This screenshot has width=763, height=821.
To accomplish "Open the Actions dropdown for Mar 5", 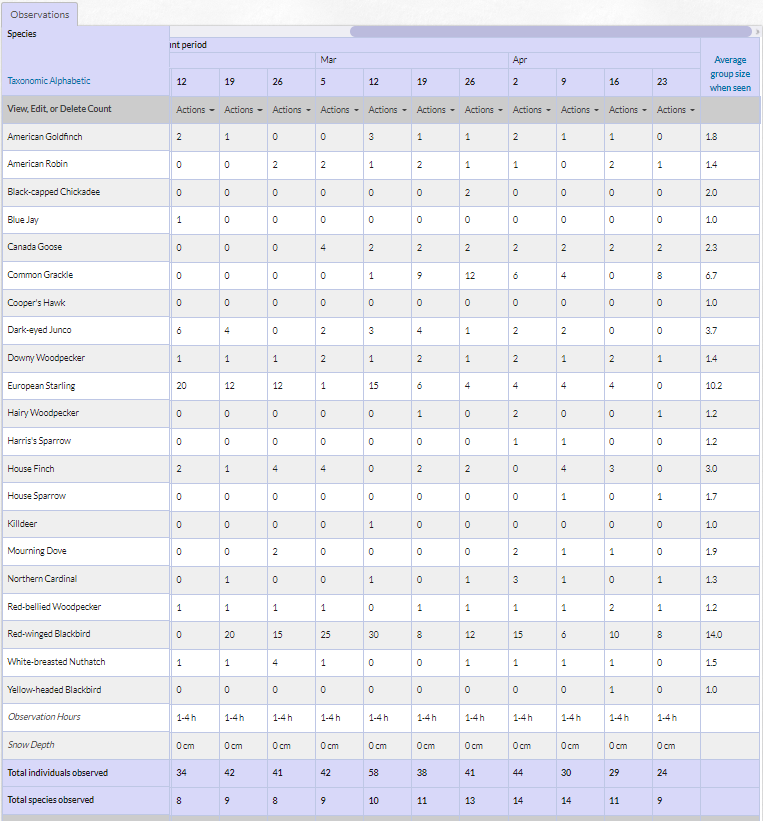I will (339, 110).
